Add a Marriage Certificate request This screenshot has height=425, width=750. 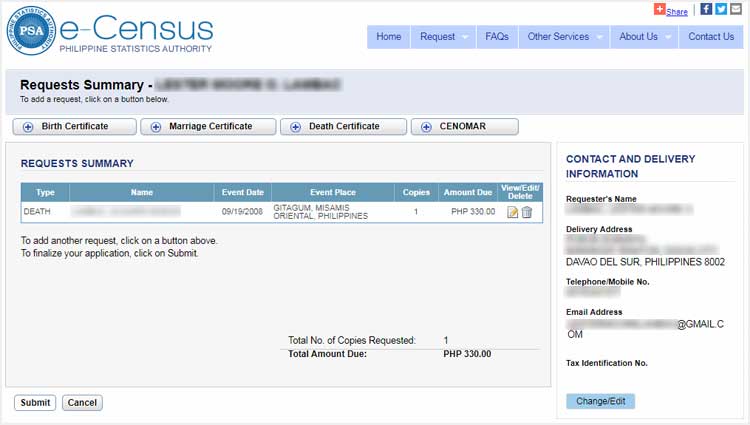(x=208, y=127)
